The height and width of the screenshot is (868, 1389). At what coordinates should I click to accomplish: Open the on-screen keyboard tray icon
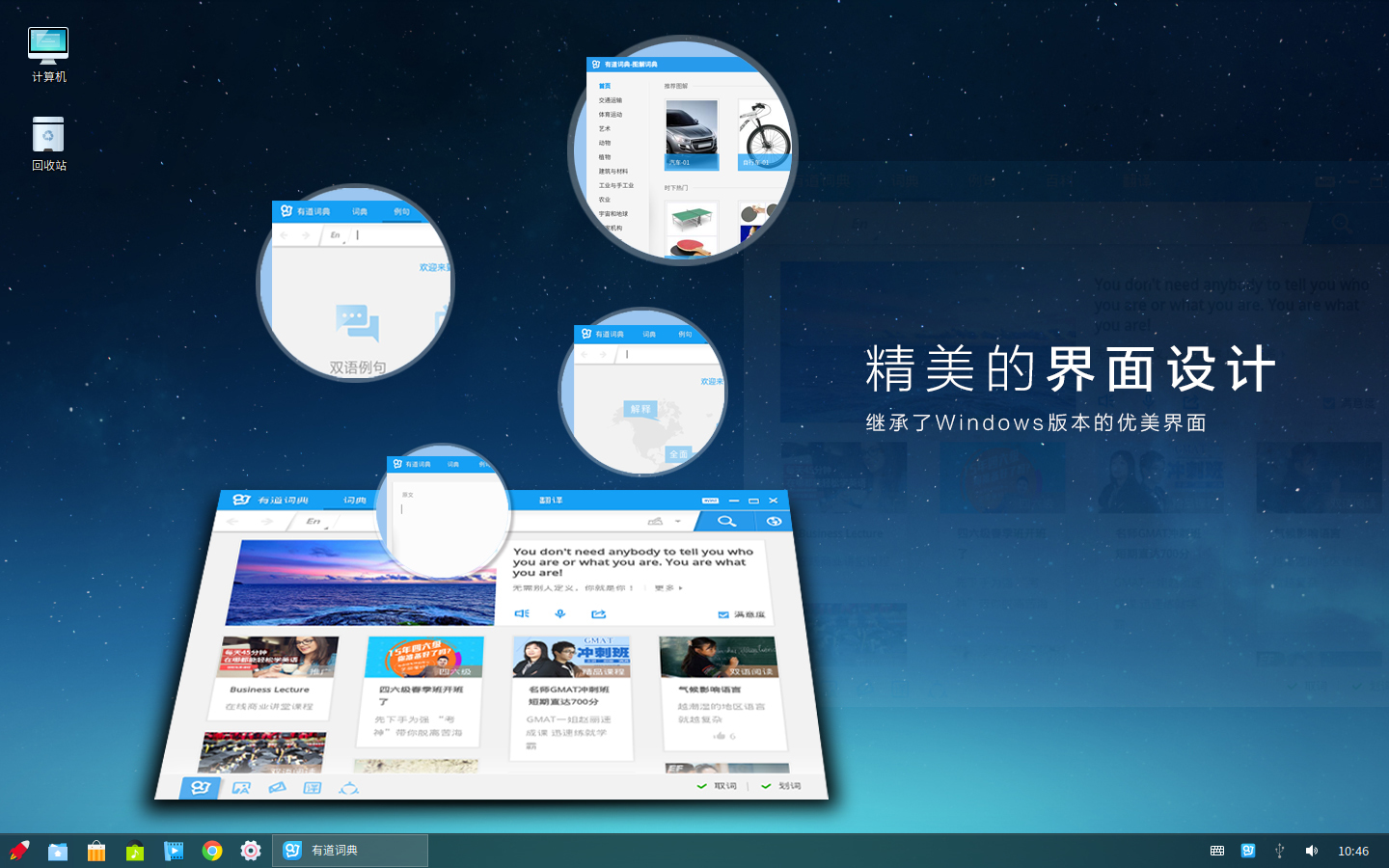[x=1217, y=851]
